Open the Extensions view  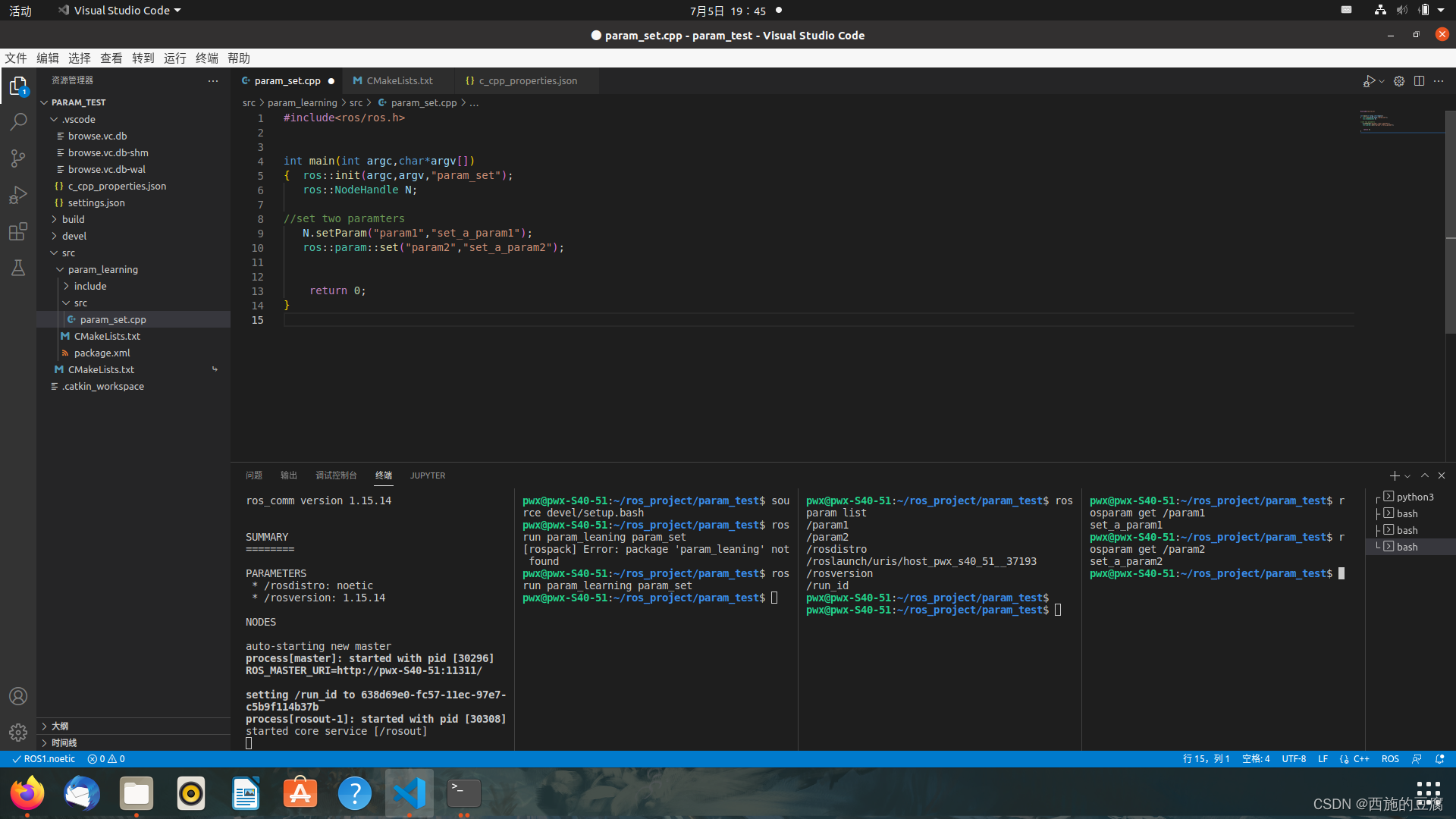coord(18,231)
